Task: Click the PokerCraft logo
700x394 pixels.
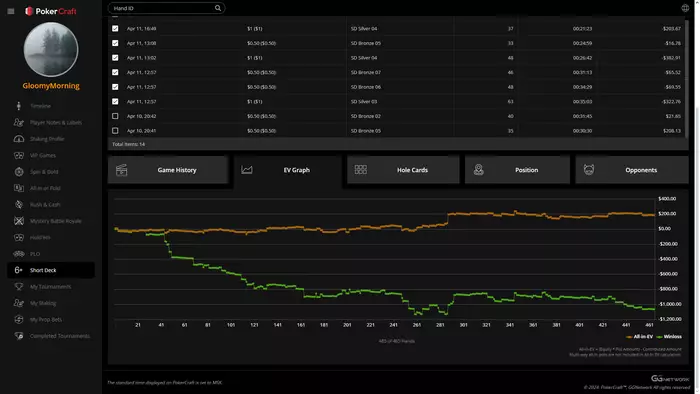Action: [x=50, y=11]
